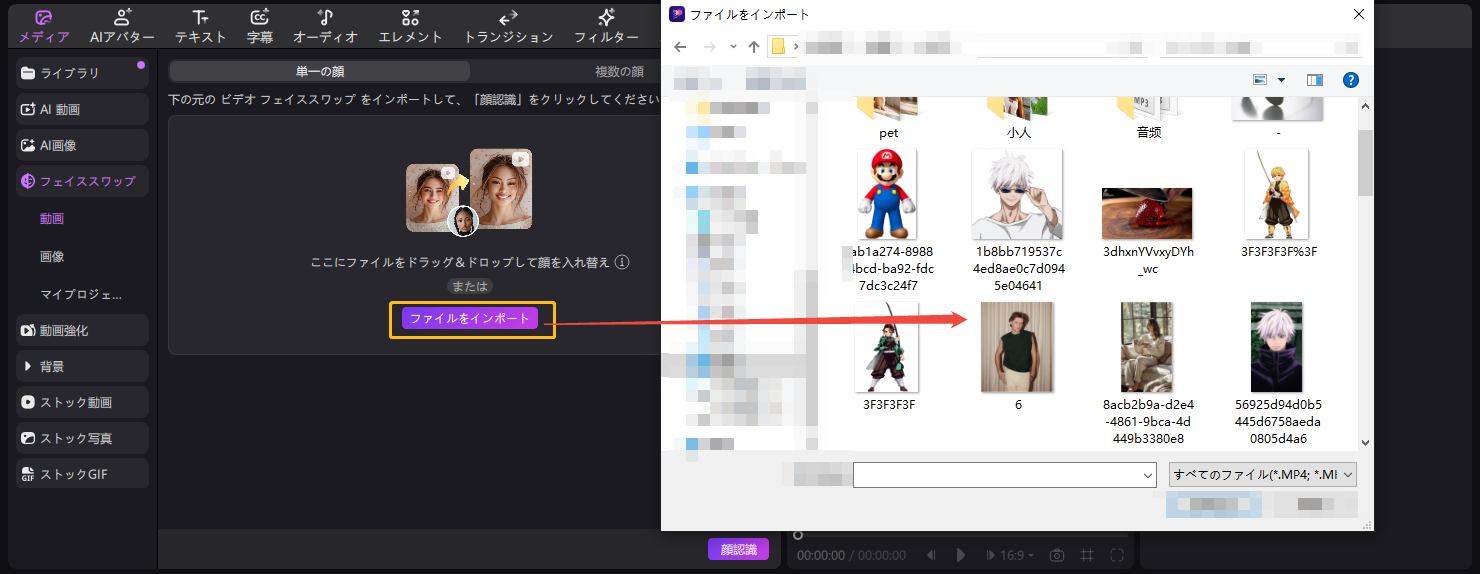The width and height of the screenshot is (1480, 574).
Task: Click the トランジション (Transition) toolbar icon
Action: pyautogui.click(x=508, y=26)
